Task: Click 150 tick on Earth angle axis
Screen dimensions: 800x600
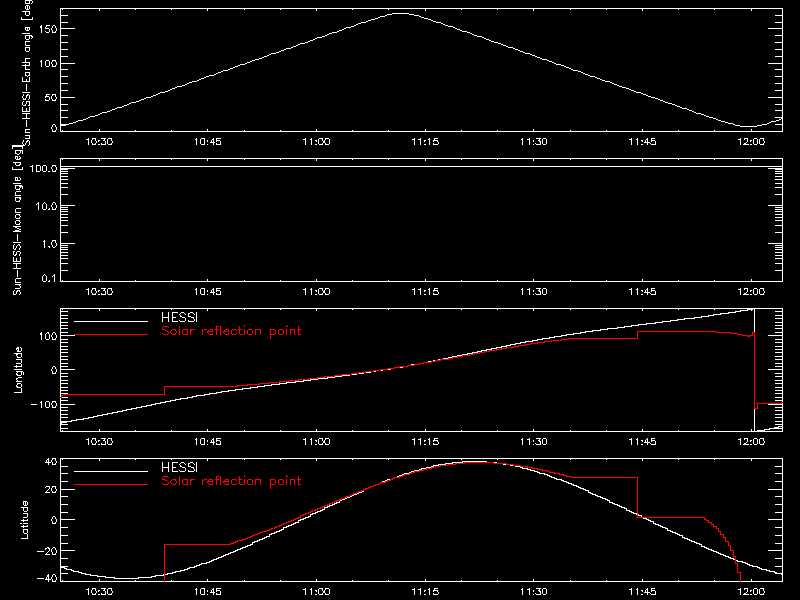Action: pyautogui.click(x=48, y=29)
